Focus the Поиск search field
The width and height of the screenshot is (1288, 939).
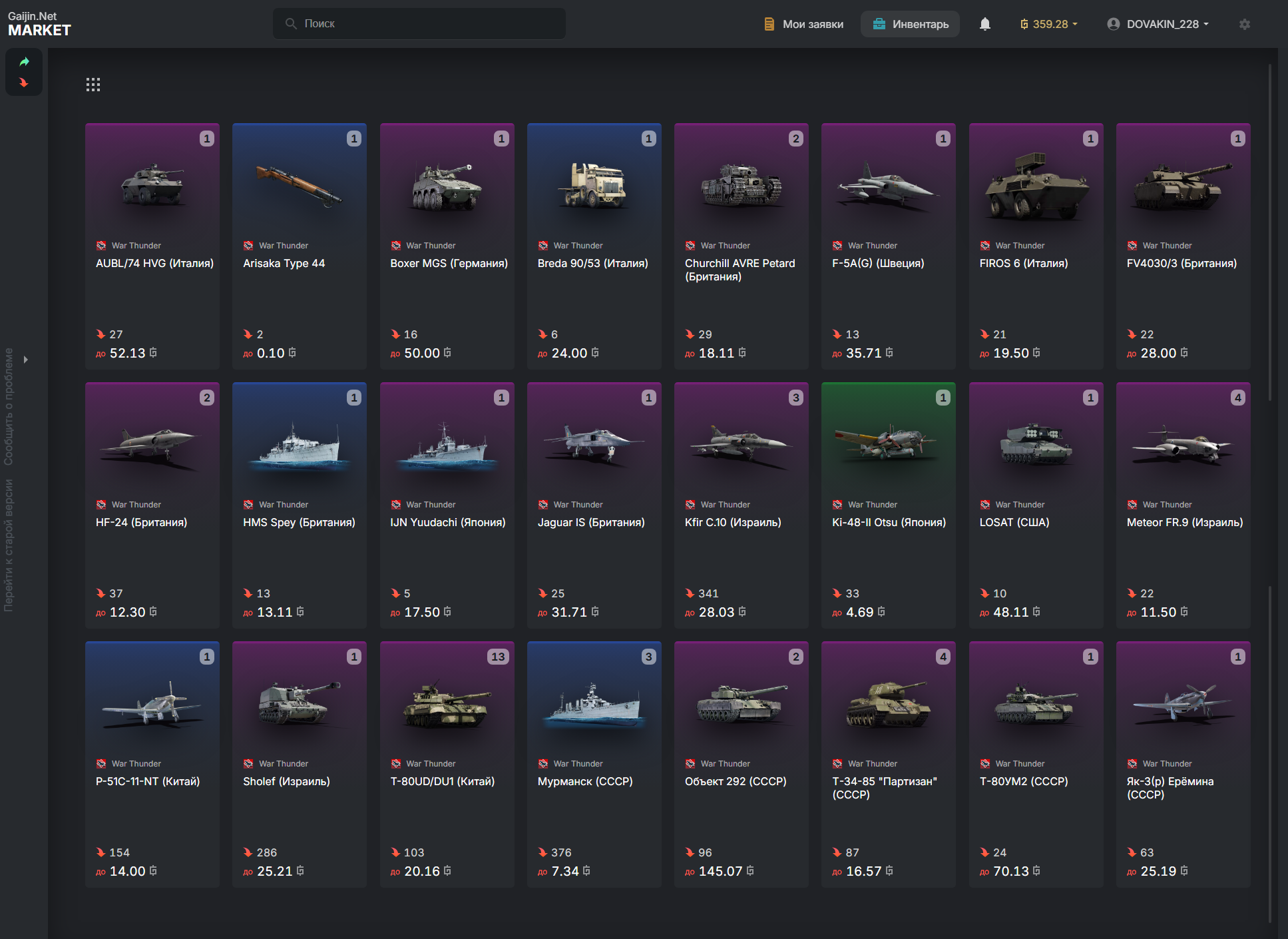[419, 23]
